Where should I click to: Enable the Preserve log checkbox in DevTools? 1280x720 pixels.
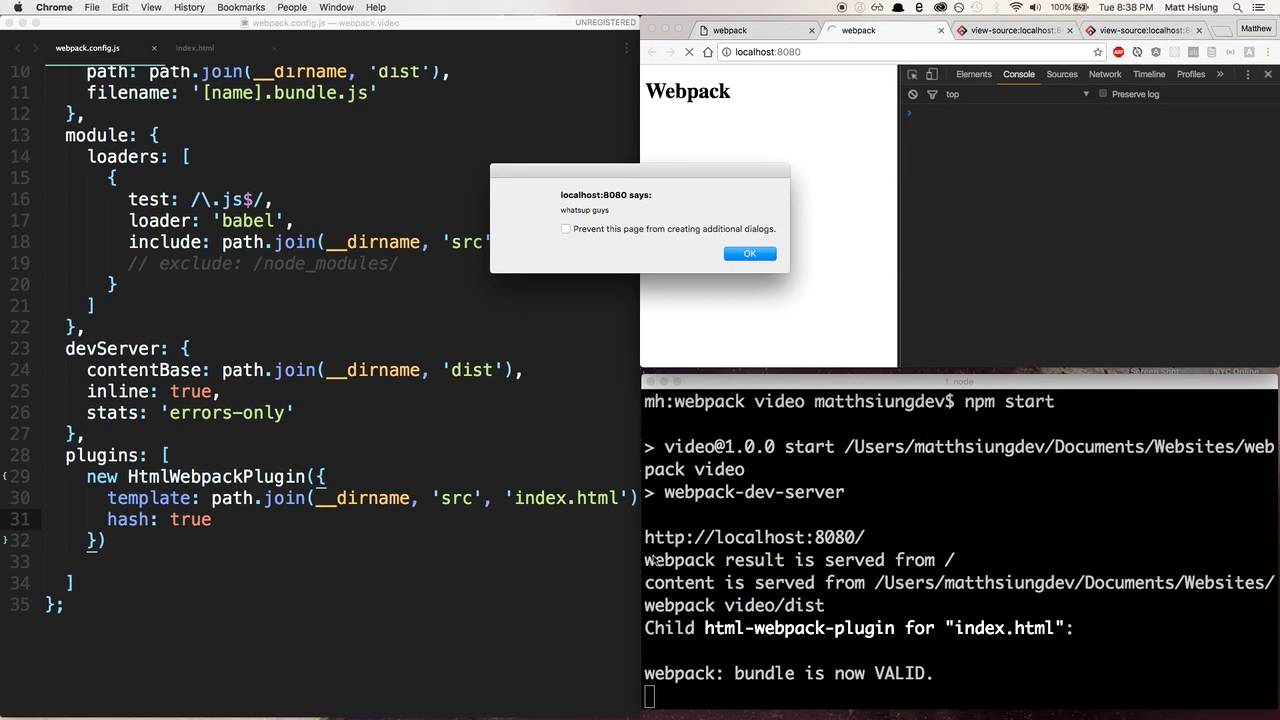coord(1103,94)
